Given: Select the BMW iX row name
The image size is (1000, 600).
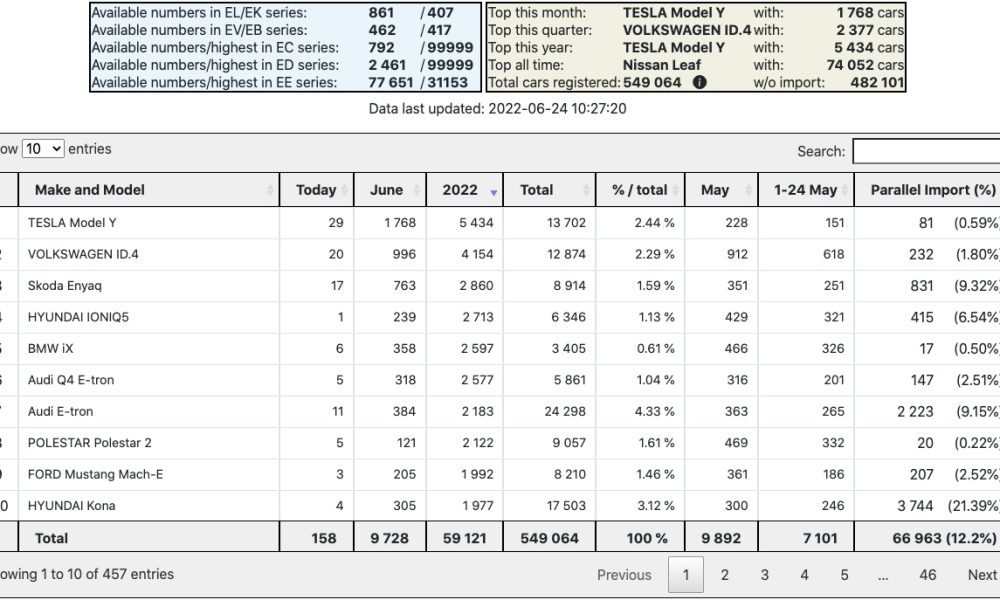Looking at the screenshot, I should [x=50, y=349].
